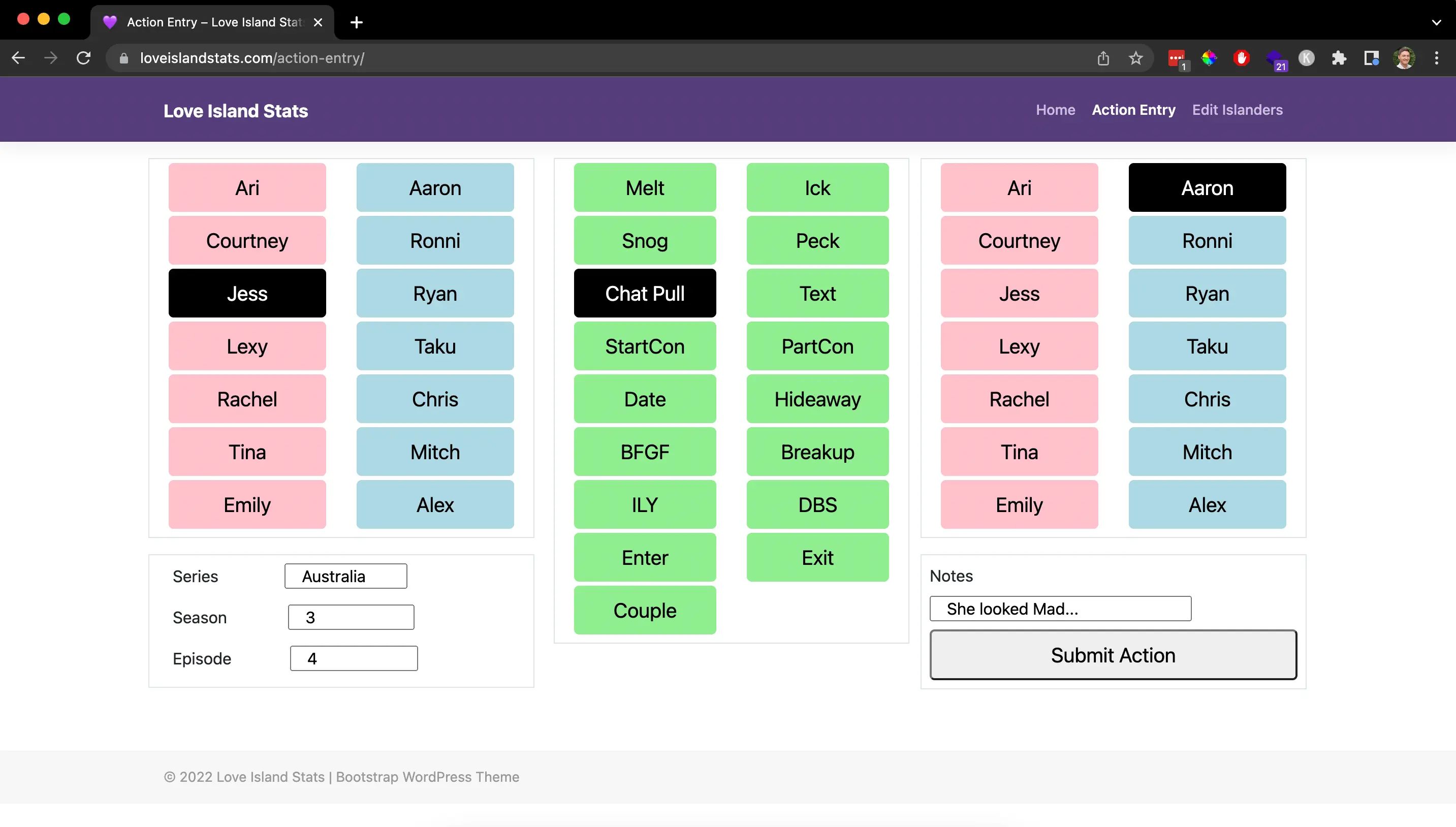Open a new browser tab
This screenshot has width=1456, height=827.
pyautogui.click(x=357, y=23)
